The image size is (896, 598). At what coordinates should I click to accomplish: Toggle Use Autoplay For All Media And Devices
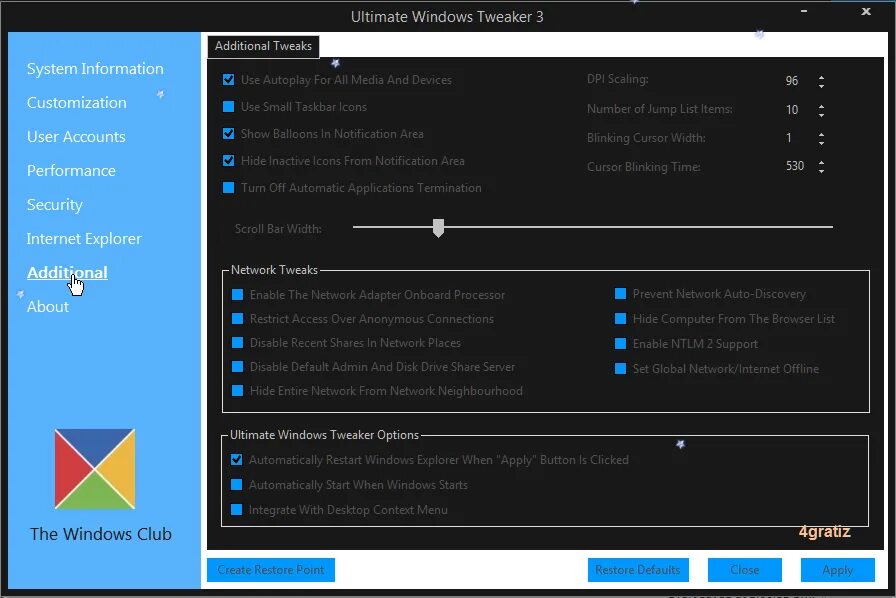point(229,79)
